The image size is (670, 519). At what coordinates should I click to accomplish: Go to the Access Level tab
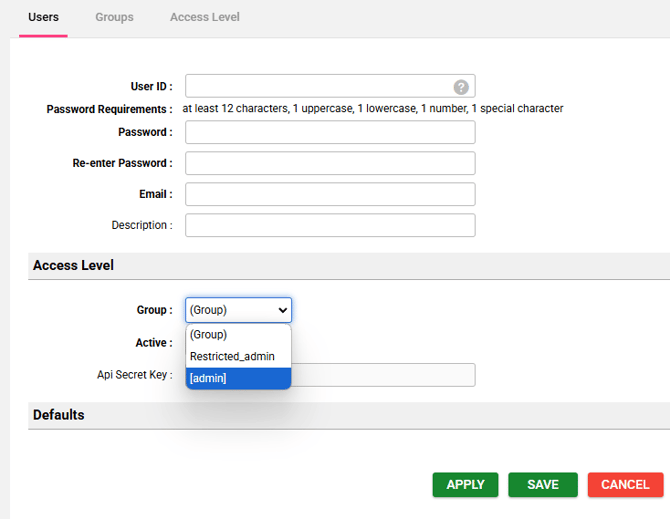[x=204, y=17]
